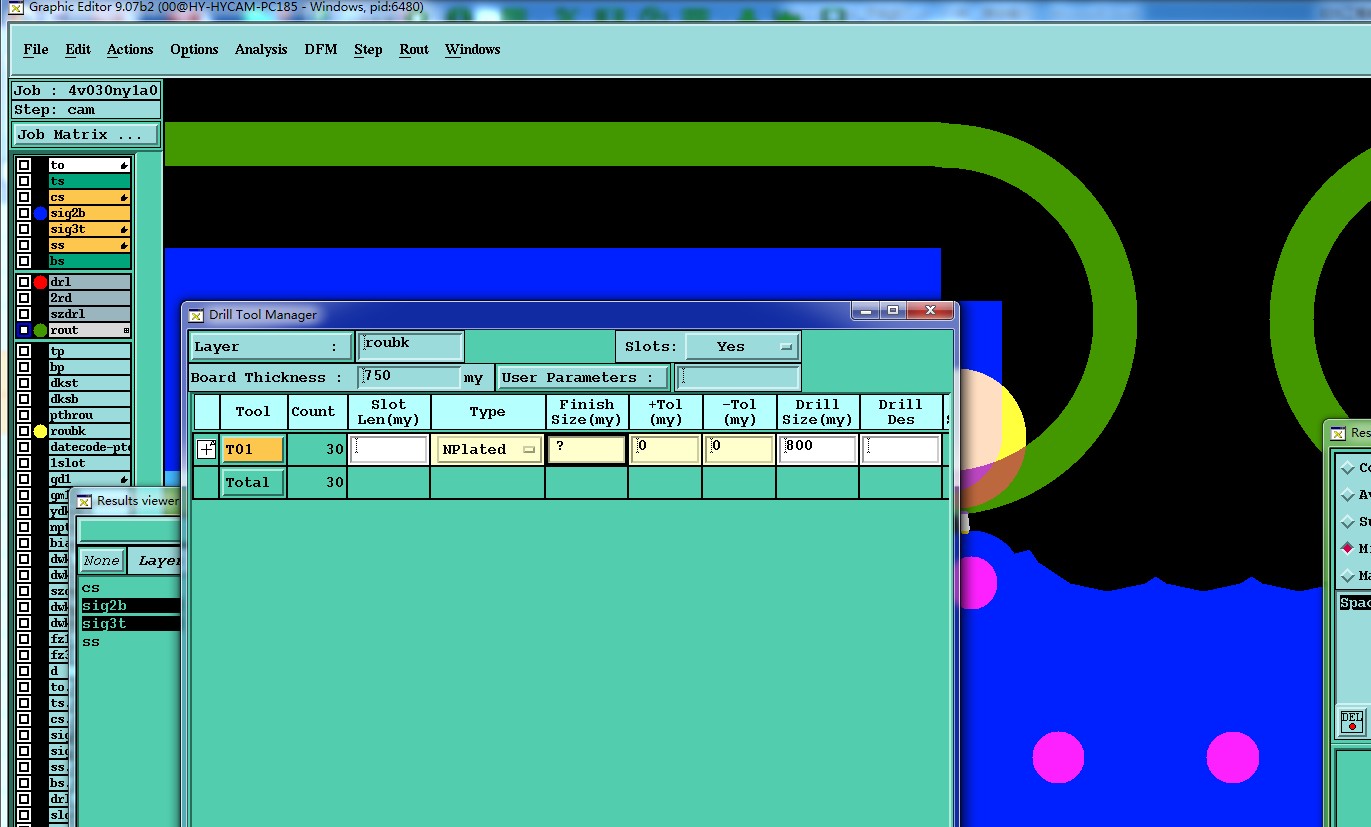
Task: Click the T01 tool button
Action: click(x=252, y=449)
